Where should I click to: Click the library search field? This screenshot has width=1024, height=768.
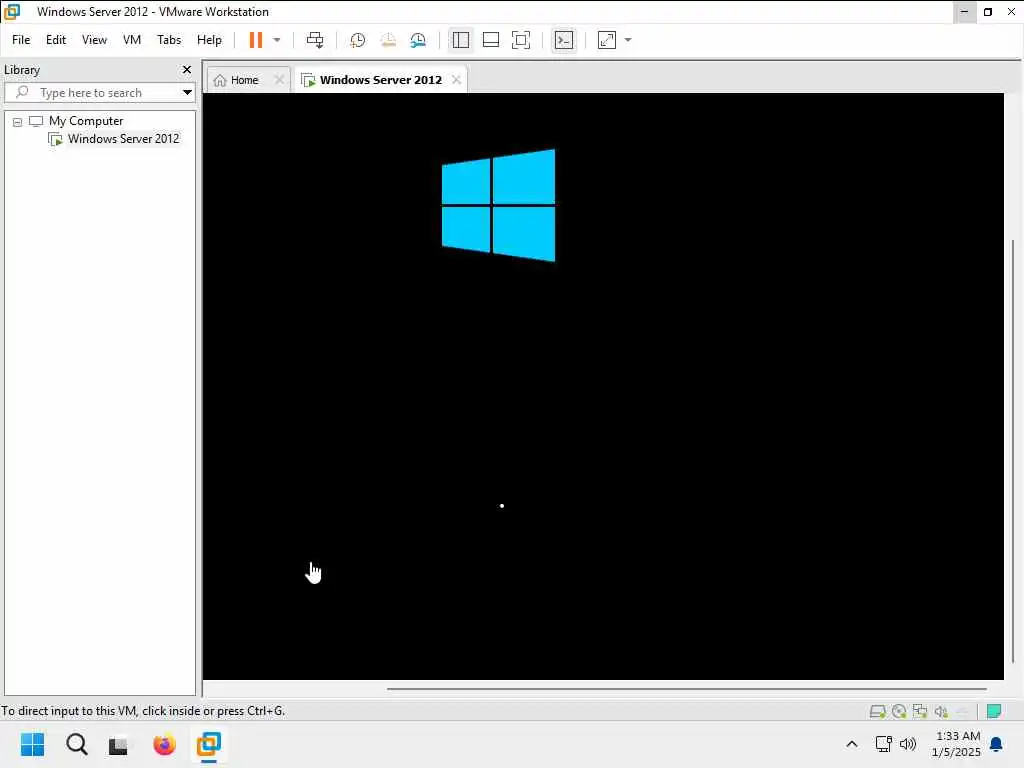(x=98, y=92)
